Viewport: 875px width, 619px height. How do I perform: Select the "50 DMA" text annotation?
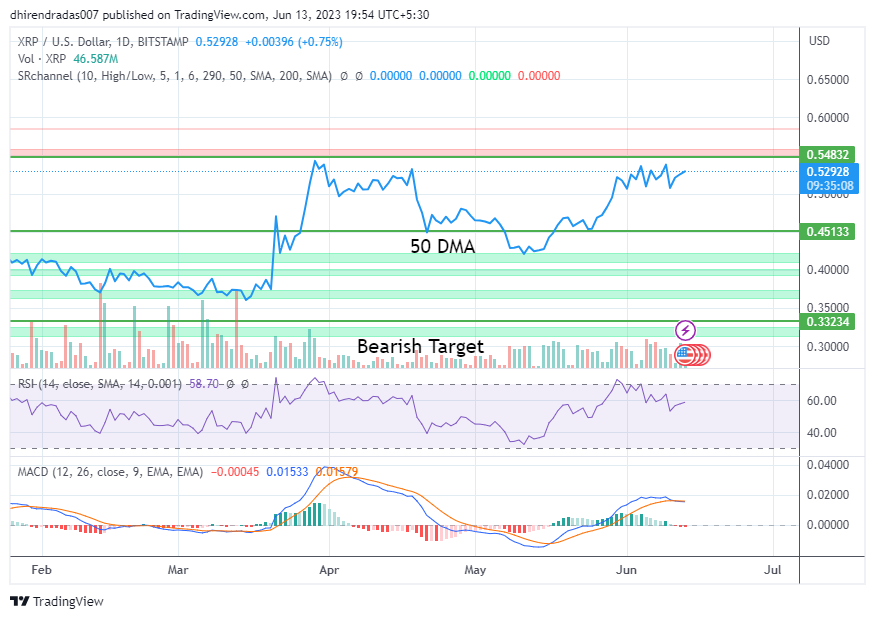coord(442,246)
